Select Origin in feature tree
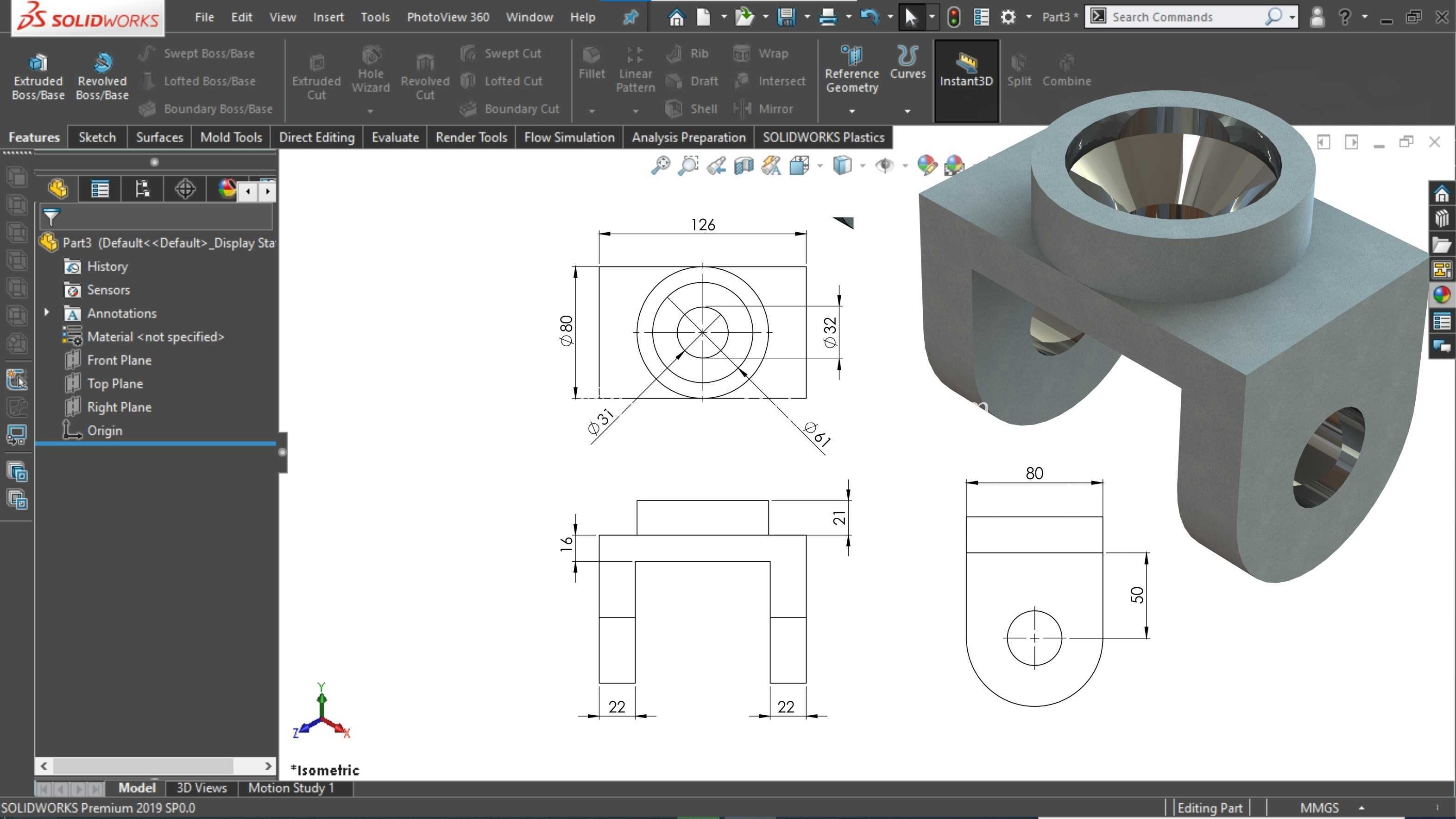 coord(104,431)
